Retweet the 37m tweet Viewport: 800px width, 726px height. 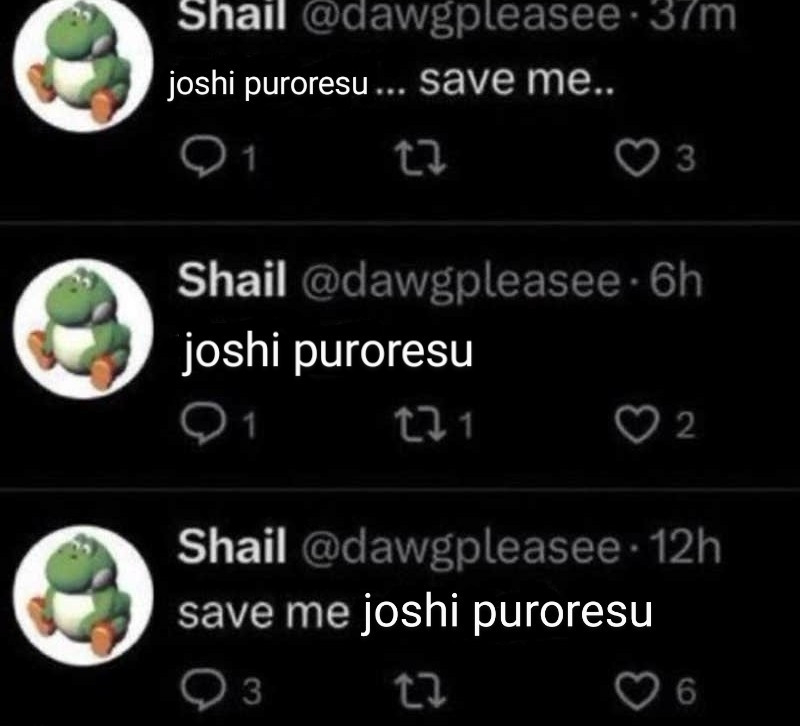click(x=420, y=159)
